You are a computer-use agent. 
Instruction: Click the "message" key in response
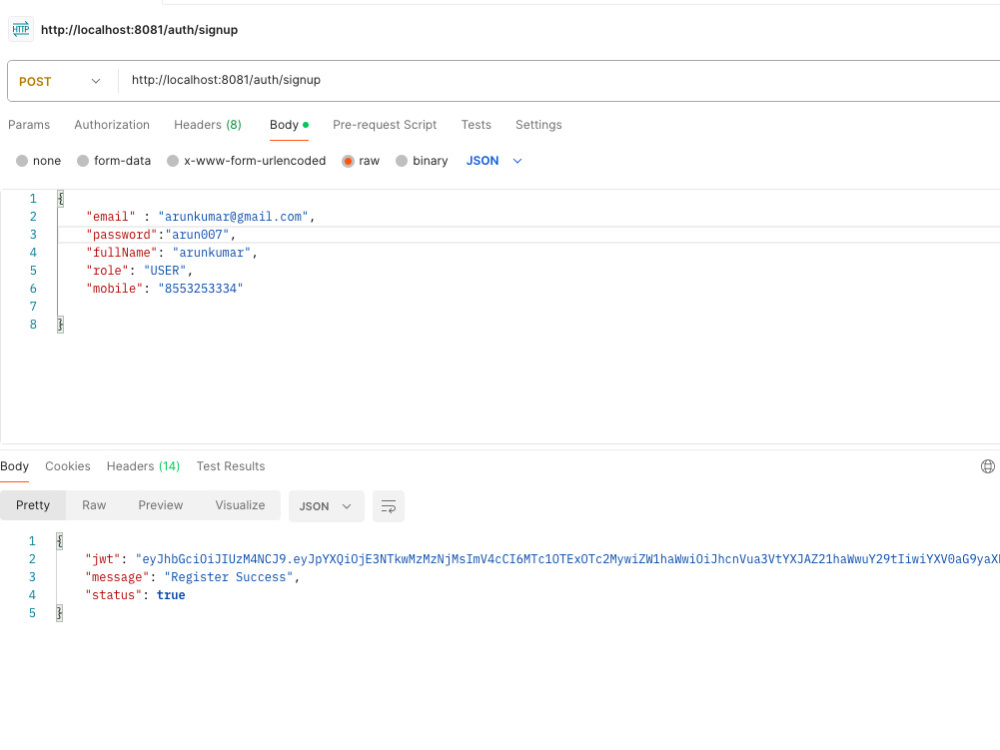click(117, 577)
